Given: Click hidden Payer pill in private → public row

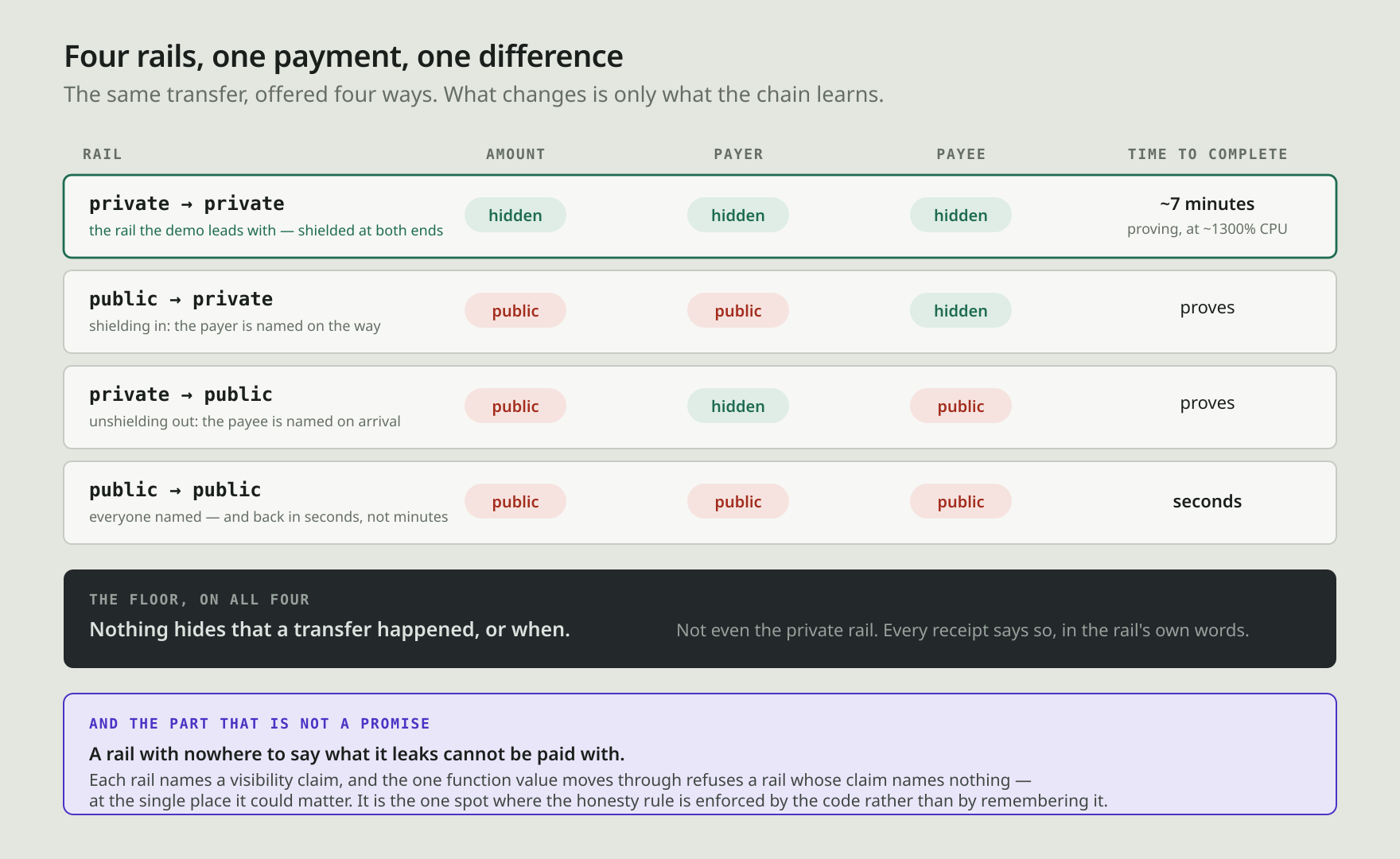Looking at the screenshot, I should (738, 406).
